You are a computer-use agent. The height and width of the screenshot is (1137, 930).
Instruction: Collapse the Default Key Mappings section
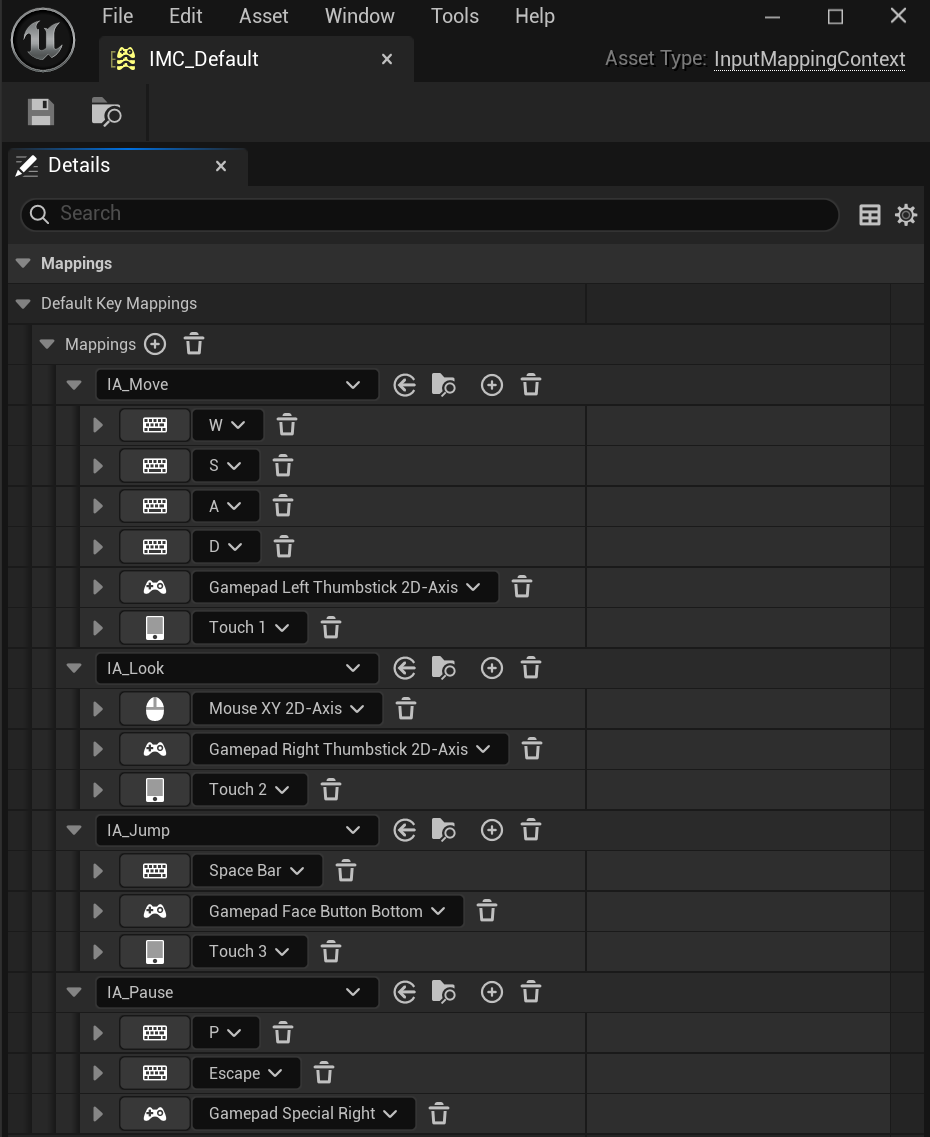(23, 303)
